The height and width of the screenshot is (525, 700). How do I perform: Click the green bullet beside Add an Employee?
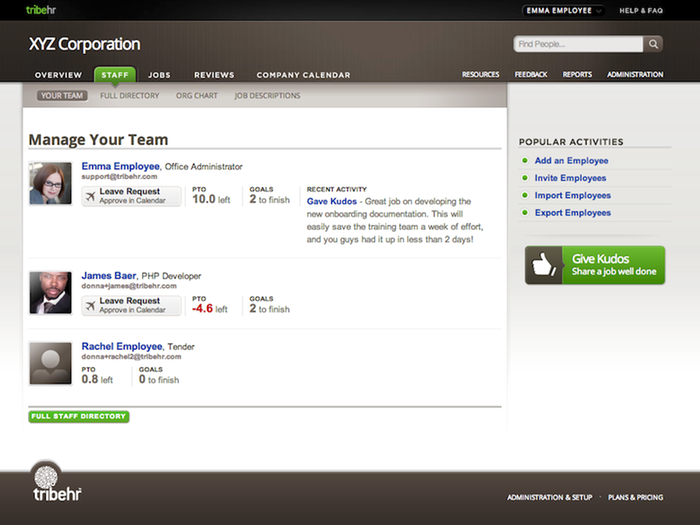coord(525,160)
